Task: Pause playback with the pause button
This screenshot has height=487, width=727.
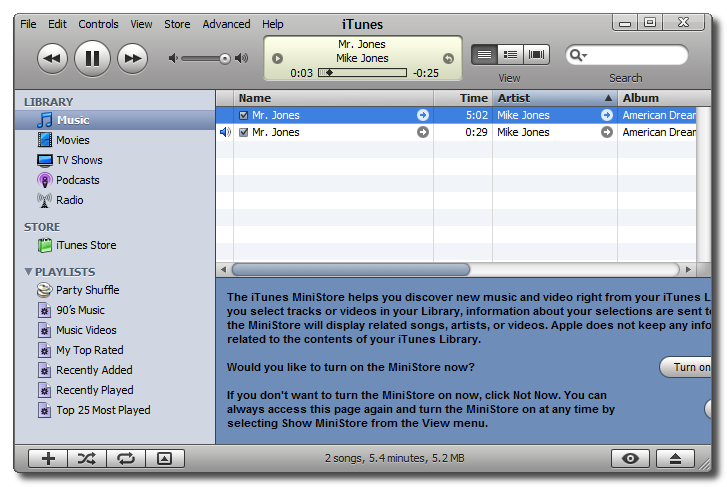Action: [x=92, y=59]
